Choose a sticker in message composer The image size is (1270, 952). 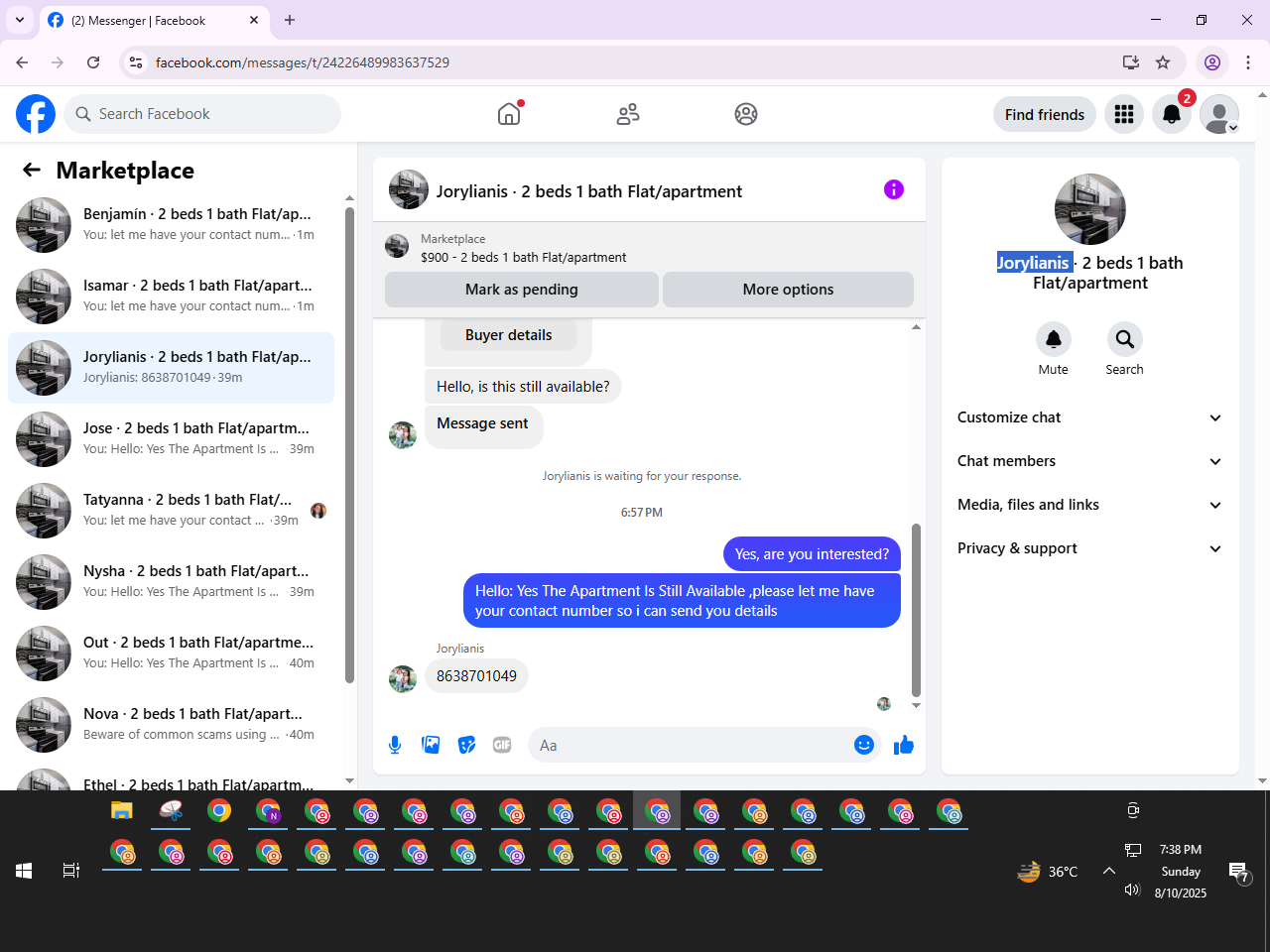466,745
